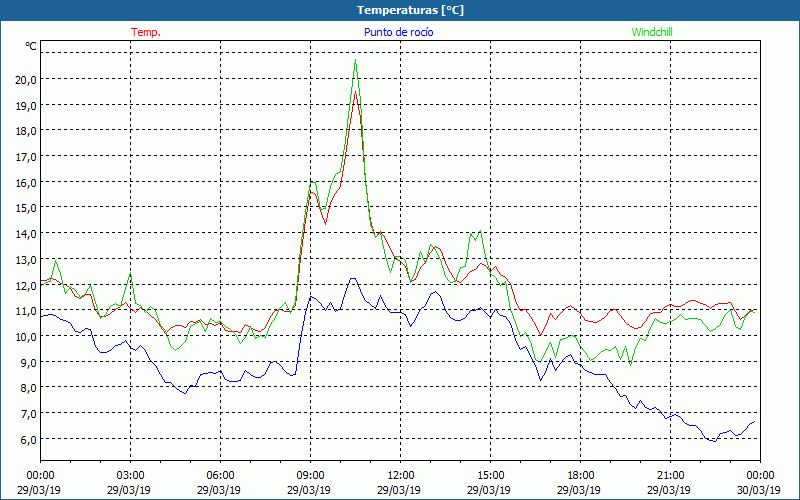Click the 20,0 y-axis value

pos(26,80)
